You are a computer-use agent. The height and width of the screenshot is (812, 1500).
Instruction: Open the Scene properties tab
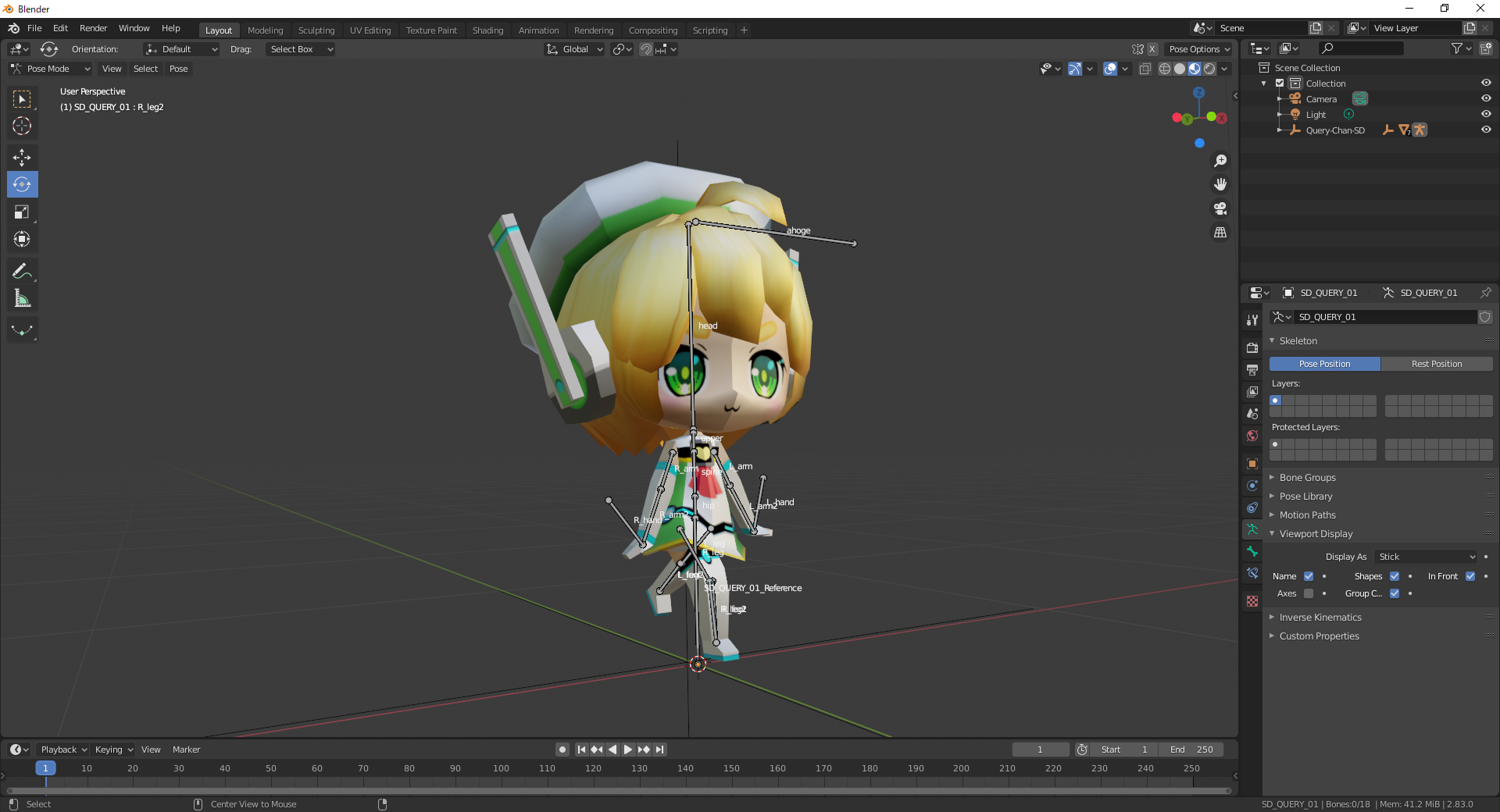[x=1252, y=413]
